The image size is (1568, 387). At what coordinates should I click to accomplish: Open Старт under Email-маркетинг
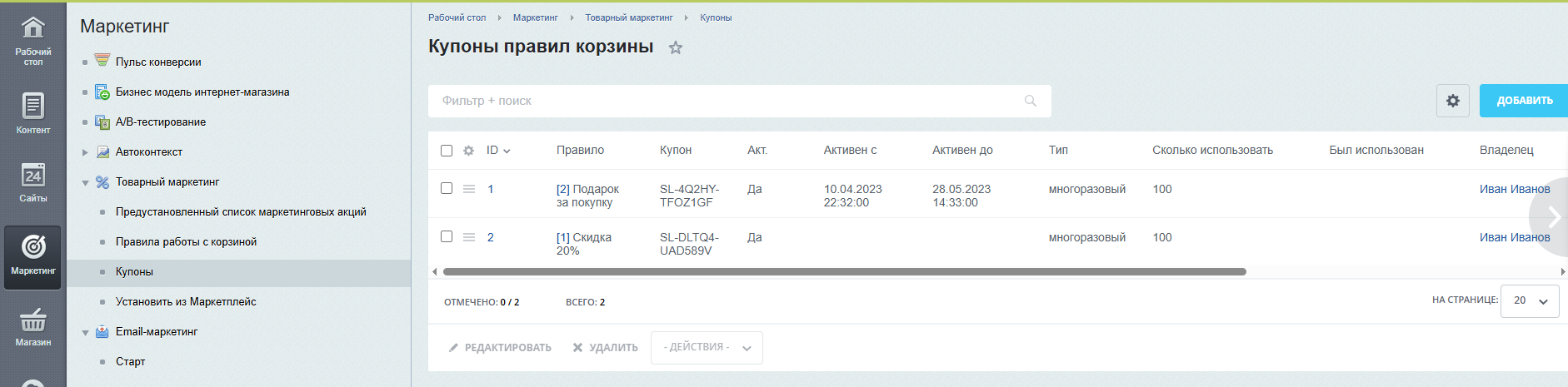[x=130, y=361]
